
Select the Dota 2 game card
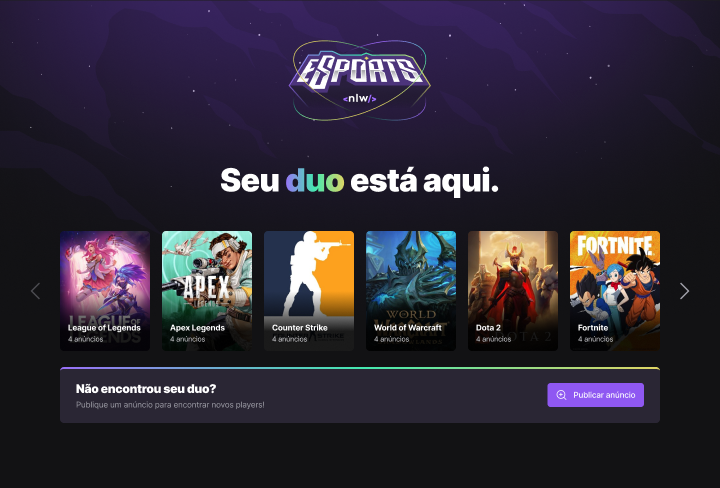[x=513, y=291]
